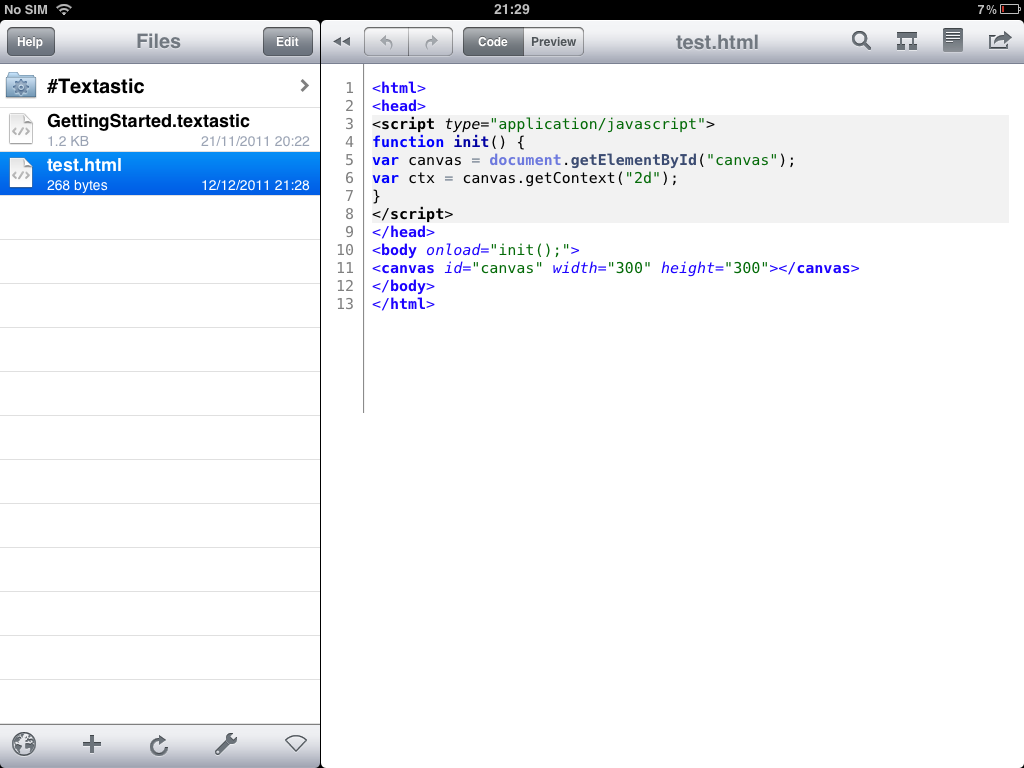Click the #Textastic folder icon
This screenshot has width=1024, height=768.
[x=21, y=86]
